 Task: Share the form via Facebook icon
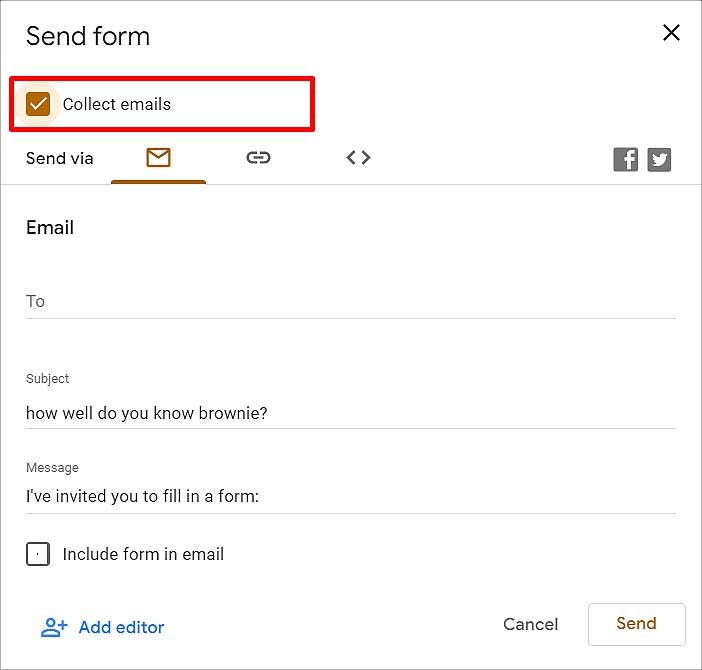tap(625, 159)
